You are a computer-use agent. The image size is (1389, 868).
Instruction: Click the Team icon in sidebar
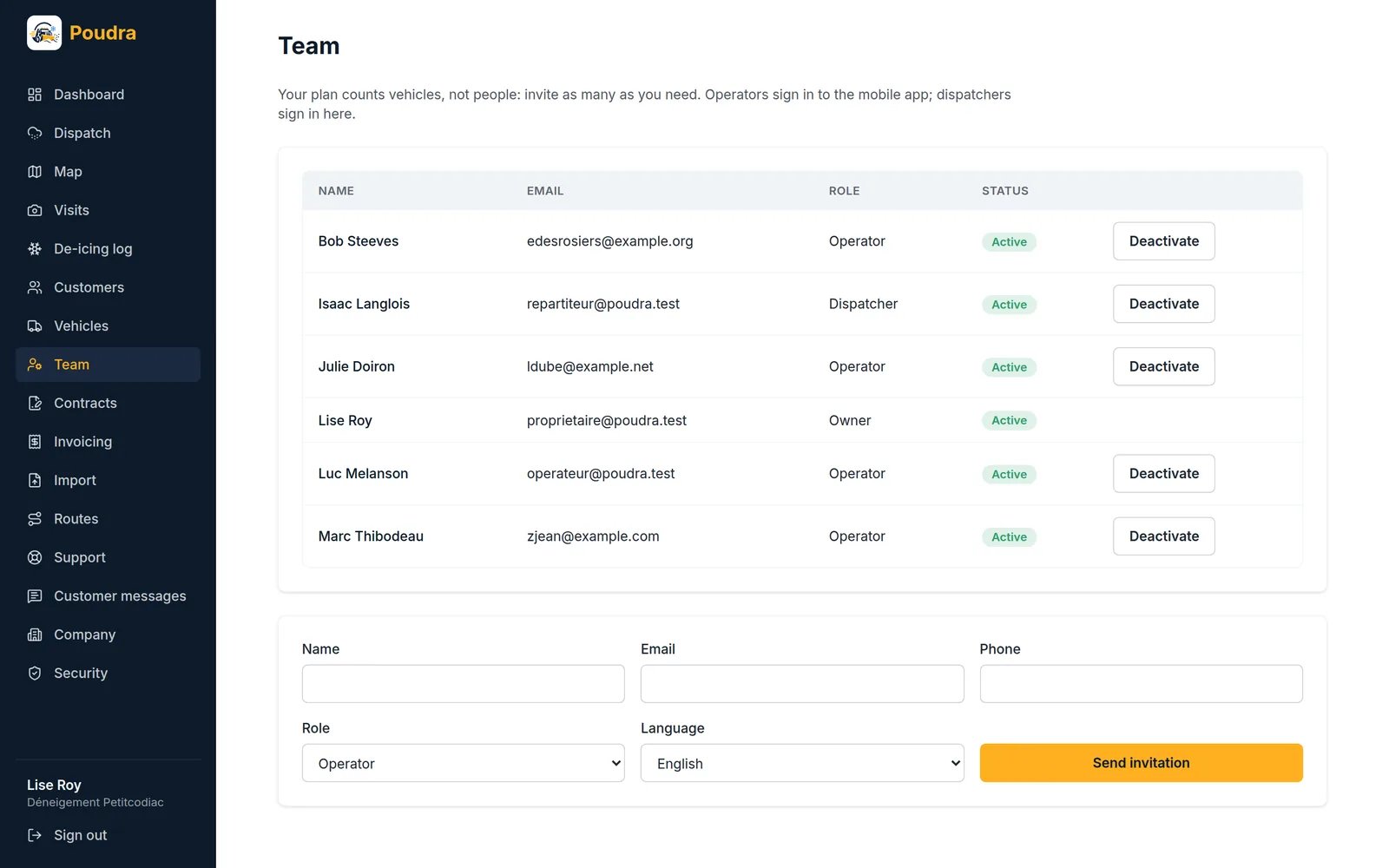click(35, 365)
